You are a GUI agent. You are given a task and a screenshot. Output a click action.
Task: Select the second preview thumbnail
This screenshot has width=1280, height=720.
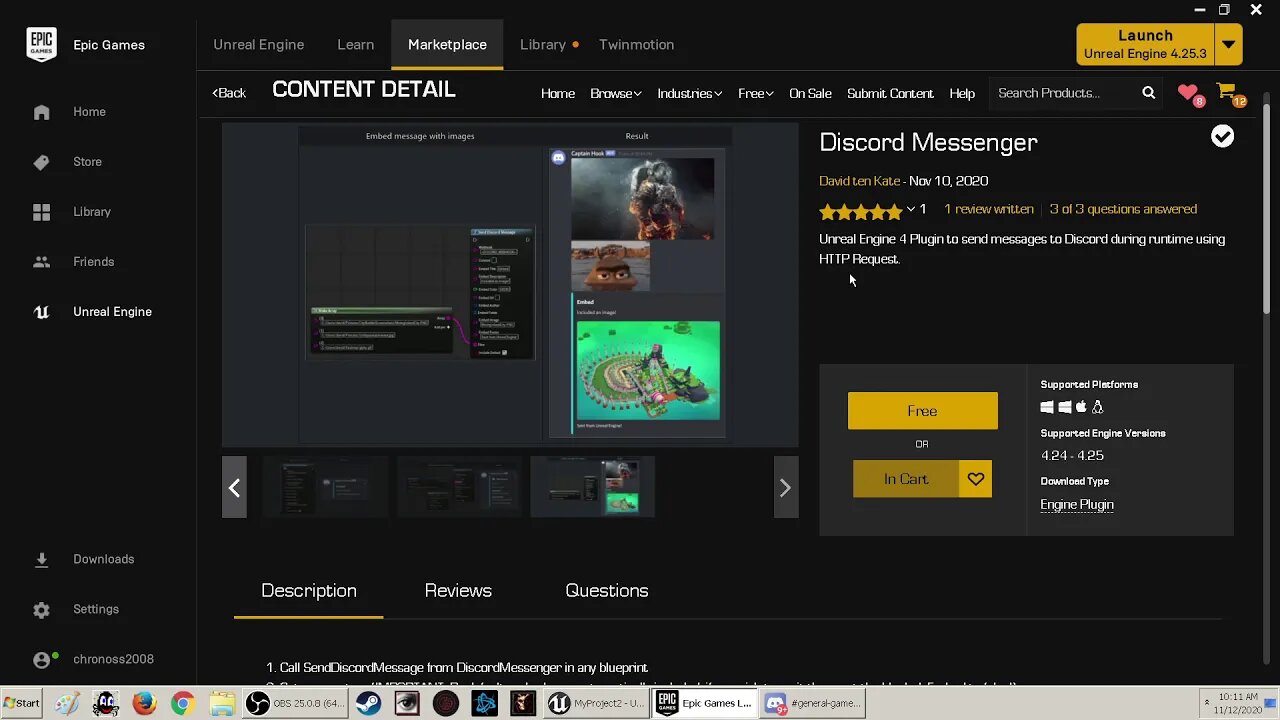[459, 487]
